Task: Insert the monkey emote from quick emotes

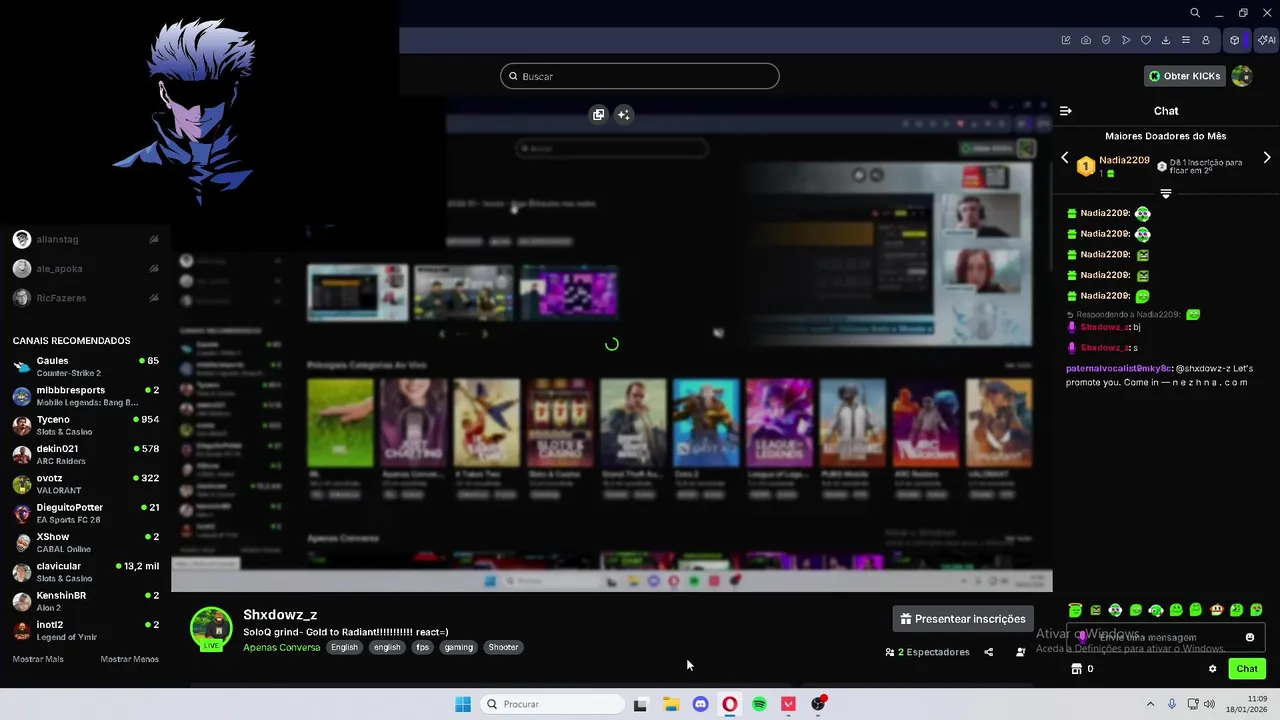Action: click(1216, 609)
